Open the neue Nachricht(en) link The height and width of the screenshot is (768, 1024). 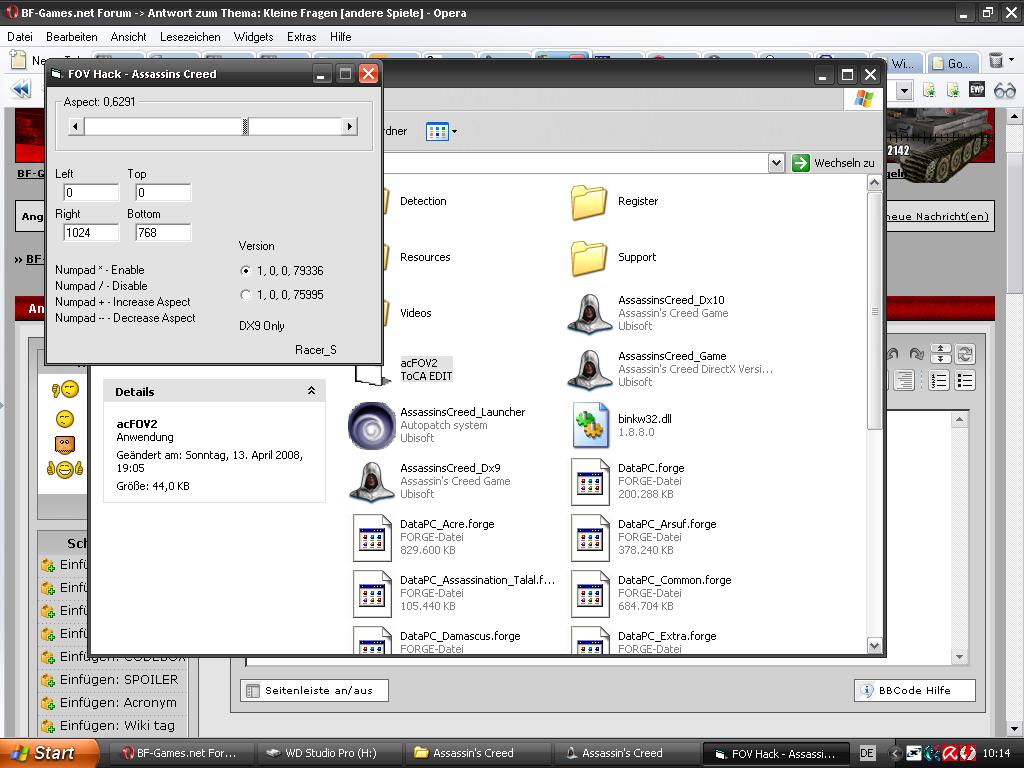[x=937, y=216]
